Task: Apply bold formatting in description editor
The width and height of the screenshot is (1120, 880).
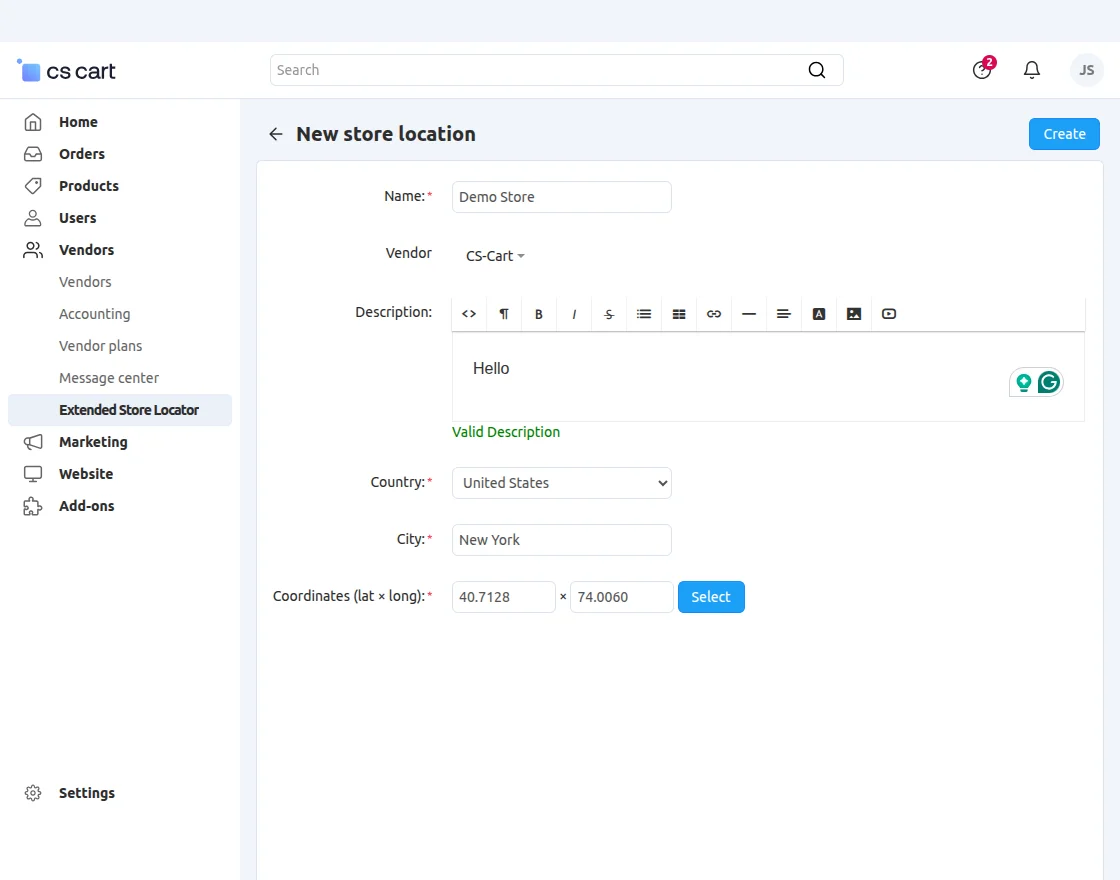Action: tap(539, 314)
